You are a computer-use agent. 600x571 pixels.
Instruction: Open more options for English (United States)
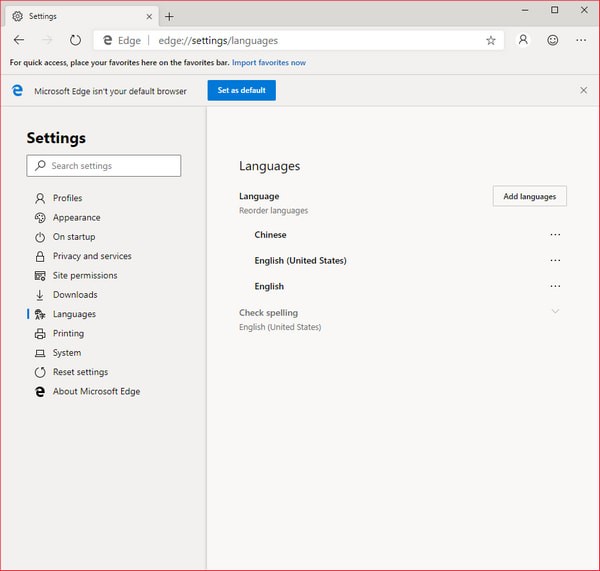point(555,261)
